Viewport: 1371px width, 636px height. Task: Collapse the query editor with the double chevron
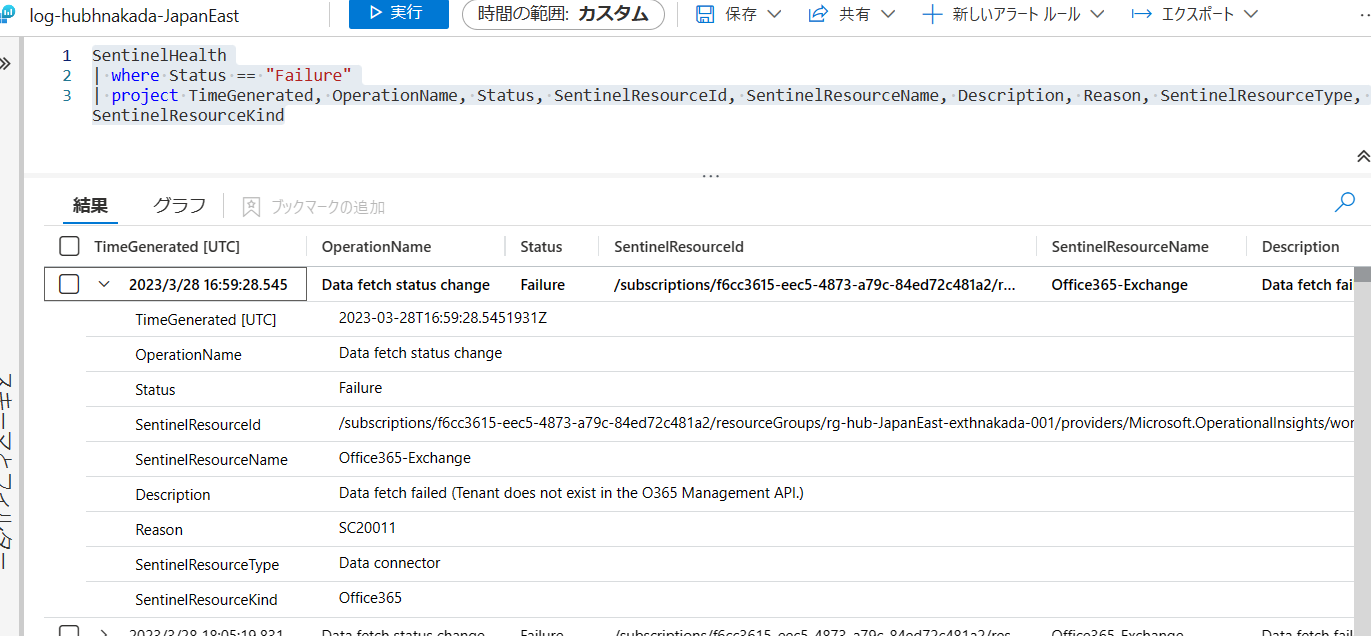1362,156
